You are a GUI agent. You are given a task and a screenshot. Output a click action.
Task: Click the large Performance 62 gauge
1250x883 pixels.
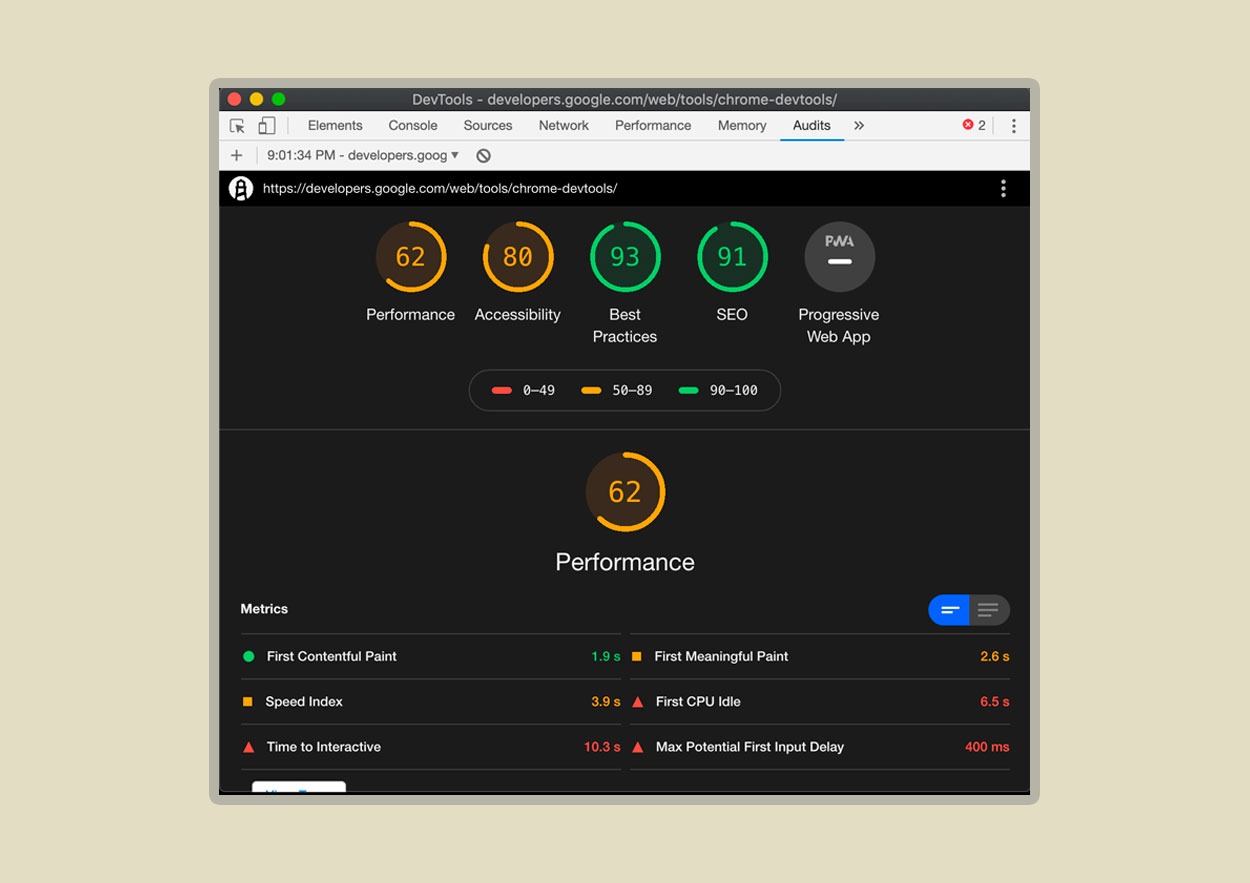pos(625,492)
